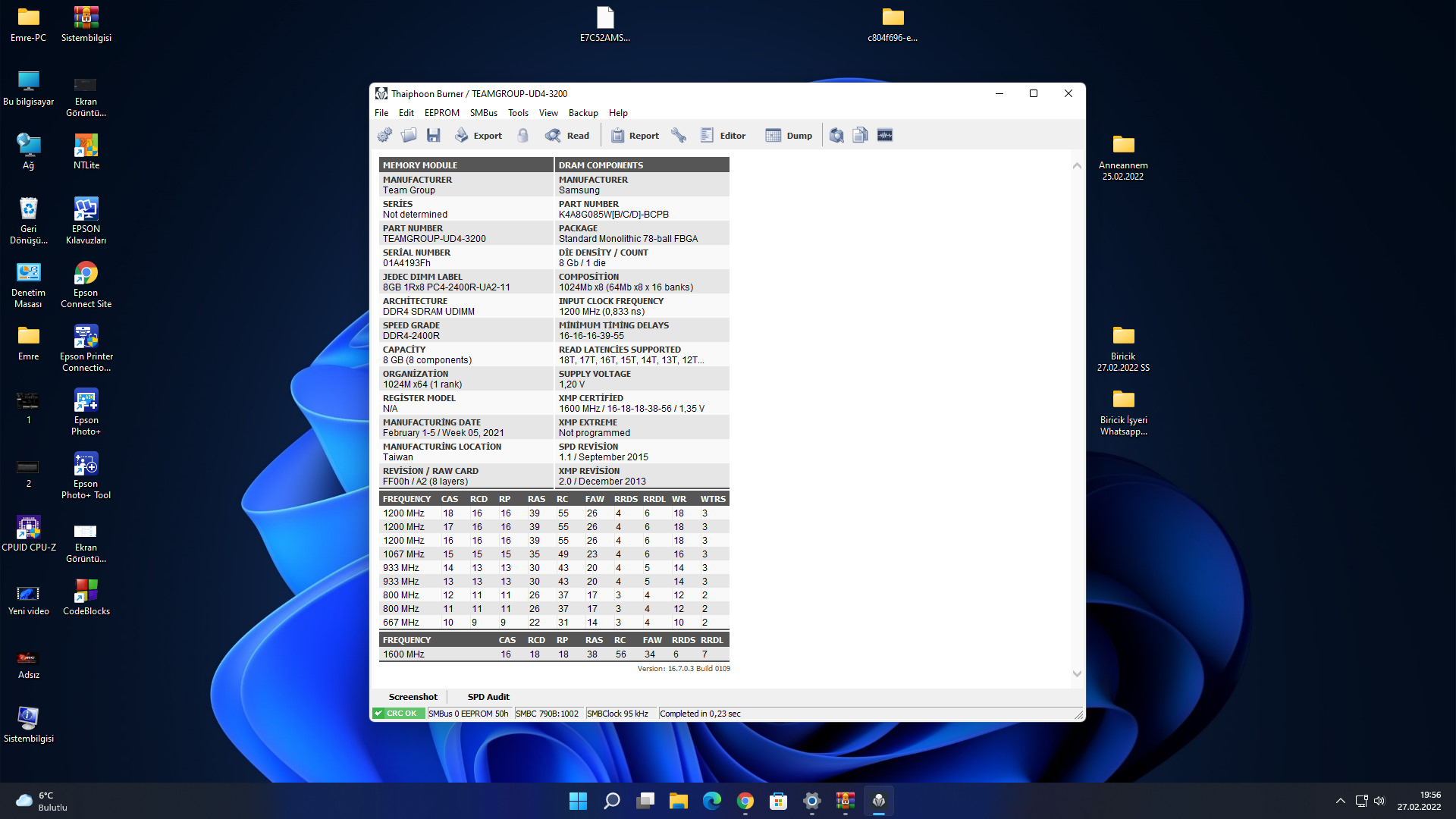
Task: Open the SMBus menu
Action: click(483, 113)
